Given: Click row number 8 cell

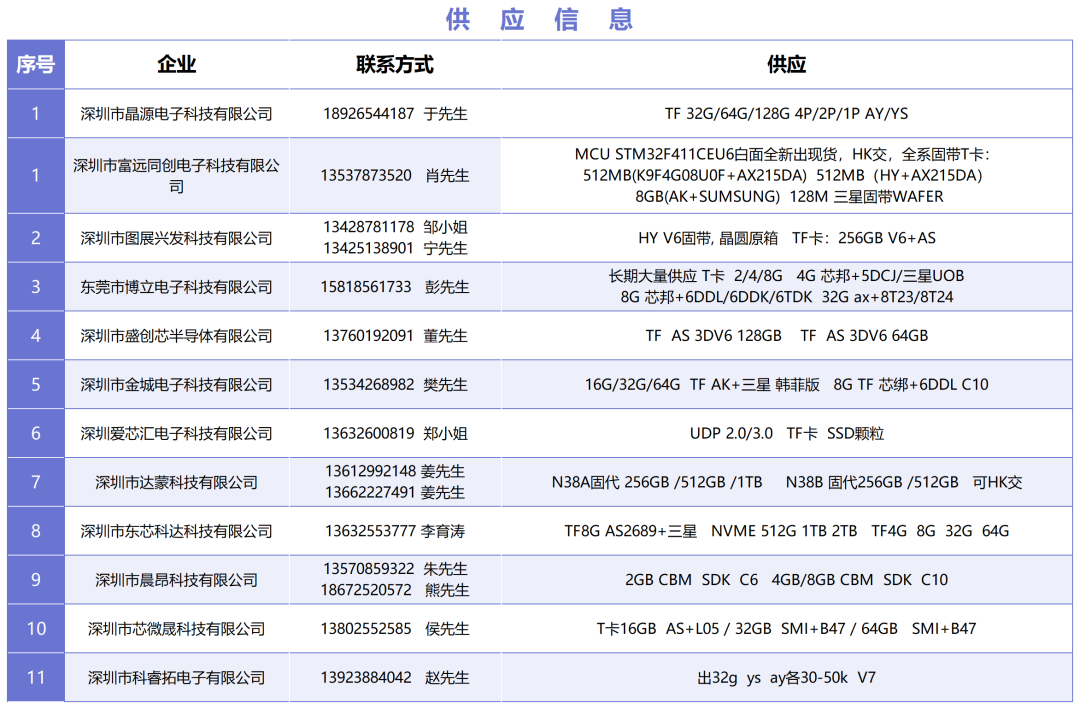Looking at the screenshot, I should pyautogui.click(x=36, y=532).
